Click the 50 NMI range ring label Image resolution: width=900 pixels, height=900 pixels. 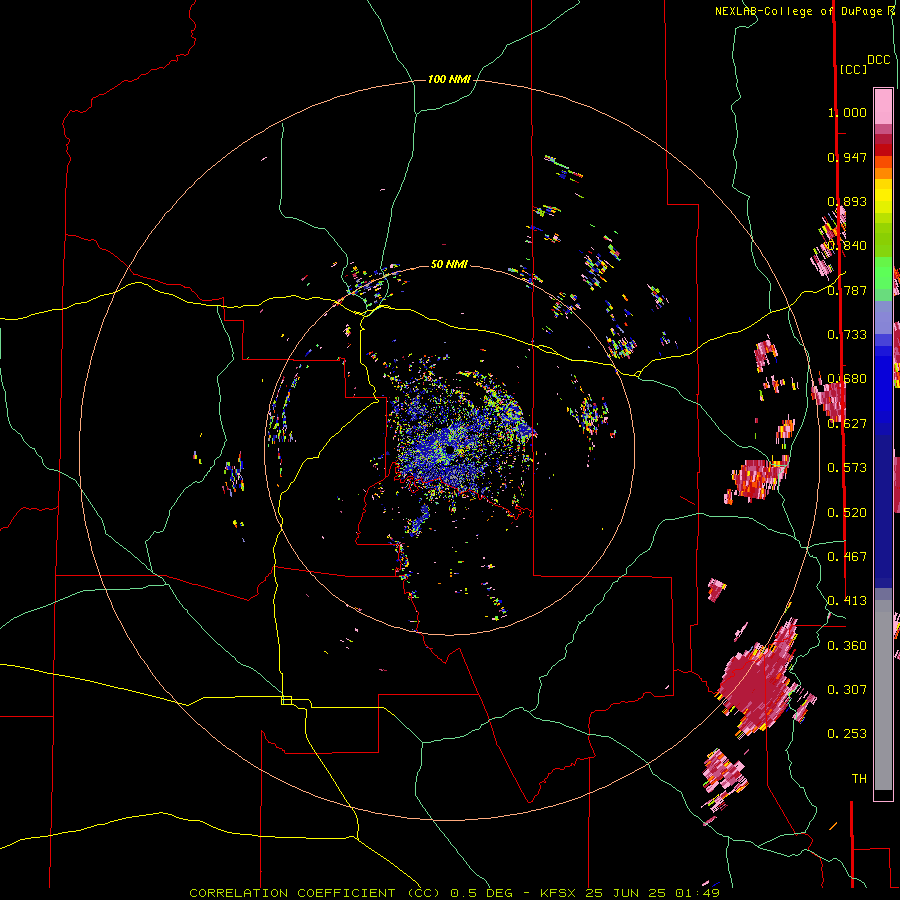pos(449,264)
